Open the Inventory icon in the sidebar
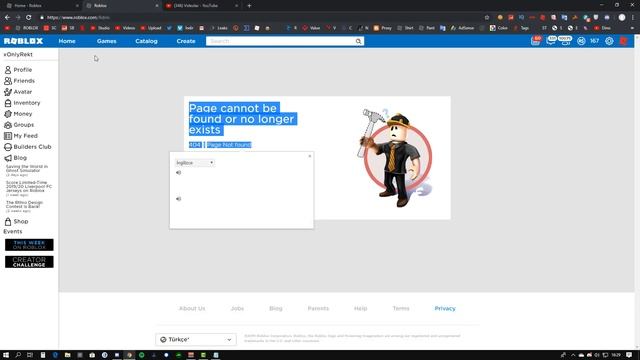This screenshot has height=360, width=640. pos(8,103)
